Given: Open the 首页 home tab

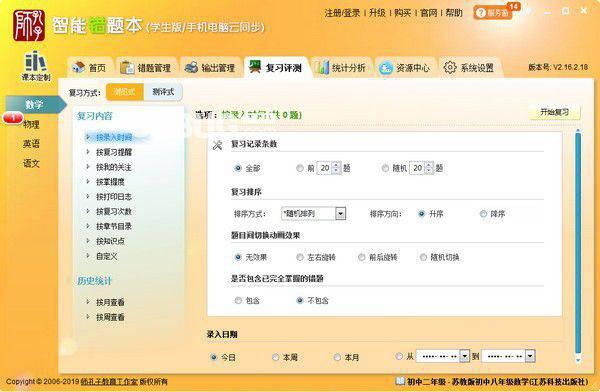Looking at the screenshot, I should coord(89,68).
